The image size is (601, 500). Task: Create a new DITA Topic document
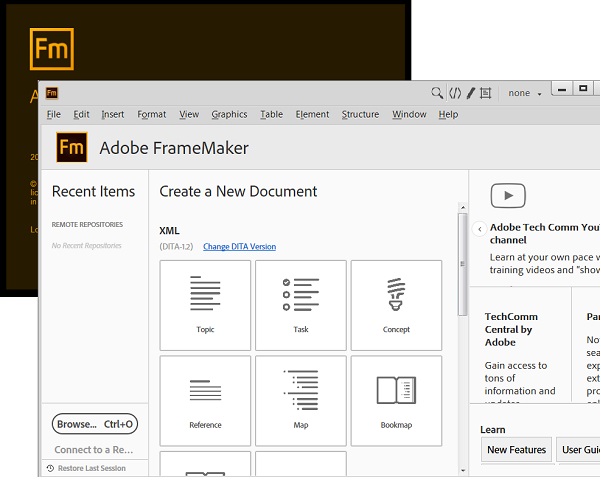tap(205, 304)
